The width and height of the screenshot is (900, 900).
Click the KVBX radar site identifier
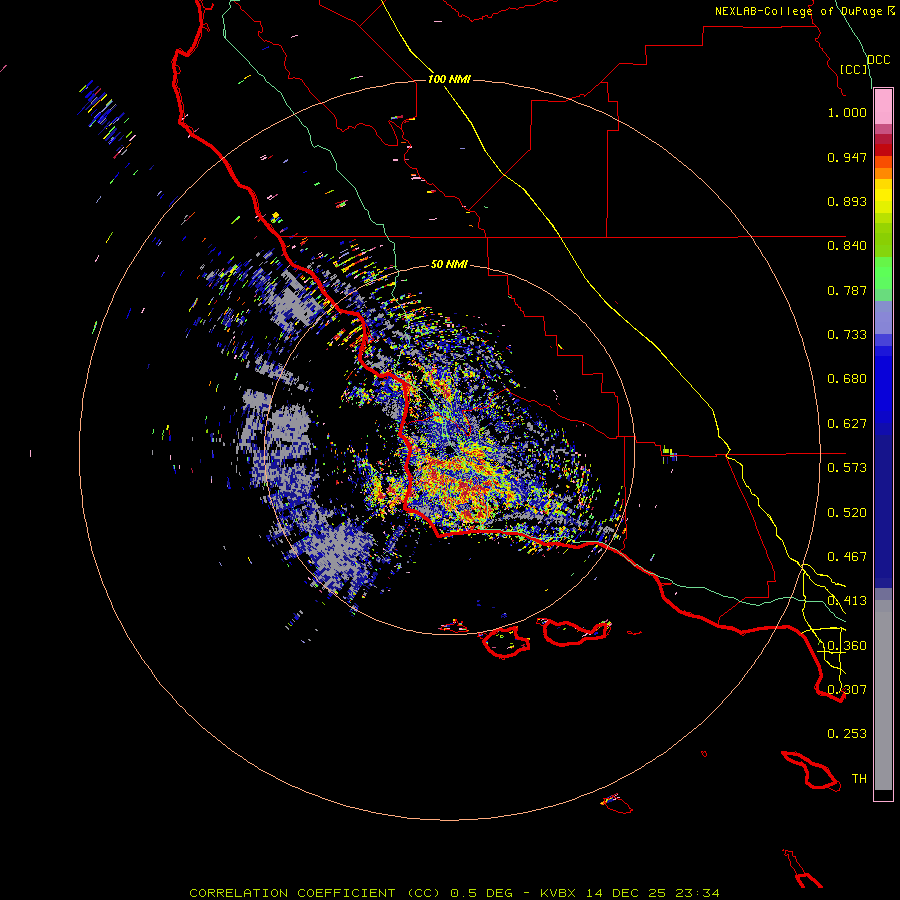pos(557,893)
